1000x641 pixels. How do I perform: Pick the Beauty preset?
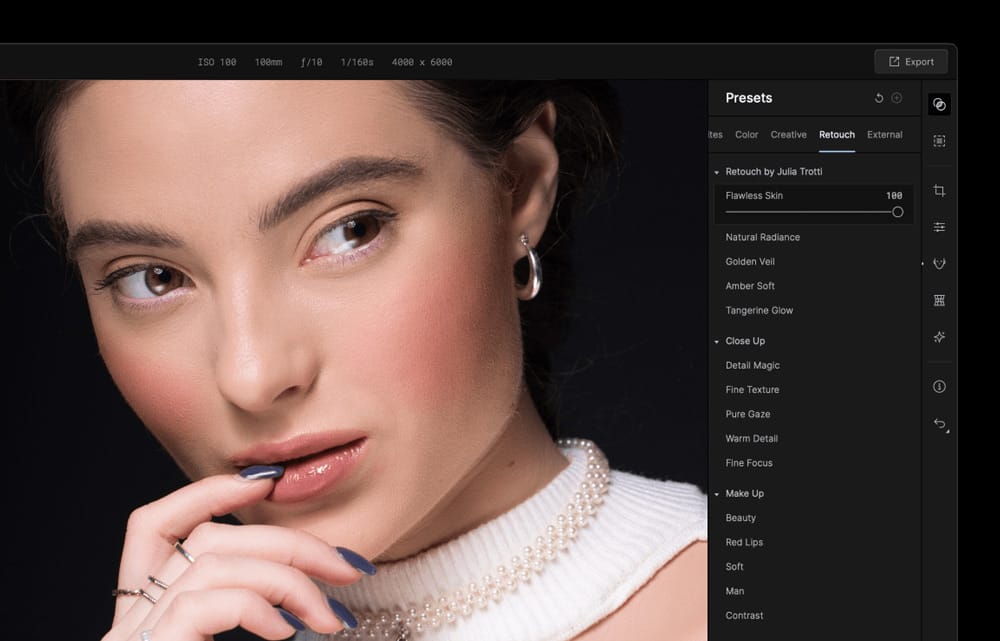click(x=740, y=518)
